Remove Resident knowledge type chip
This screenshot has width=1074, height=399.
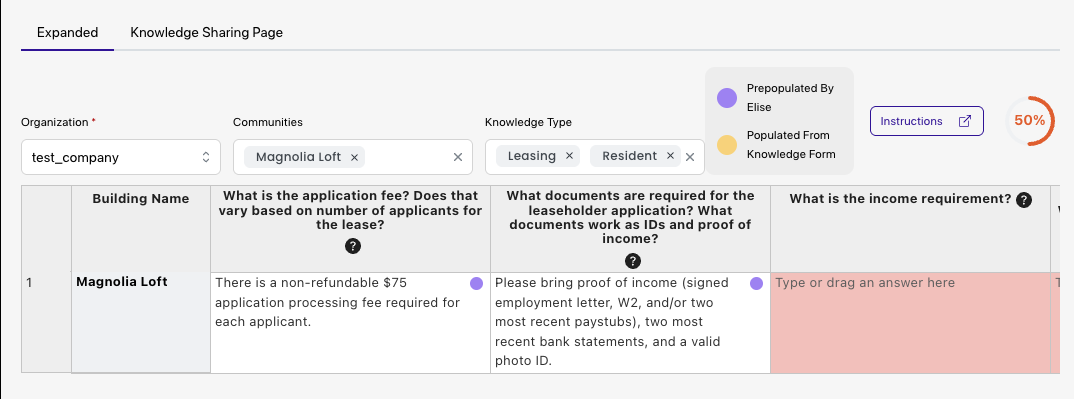pos(670,156)
